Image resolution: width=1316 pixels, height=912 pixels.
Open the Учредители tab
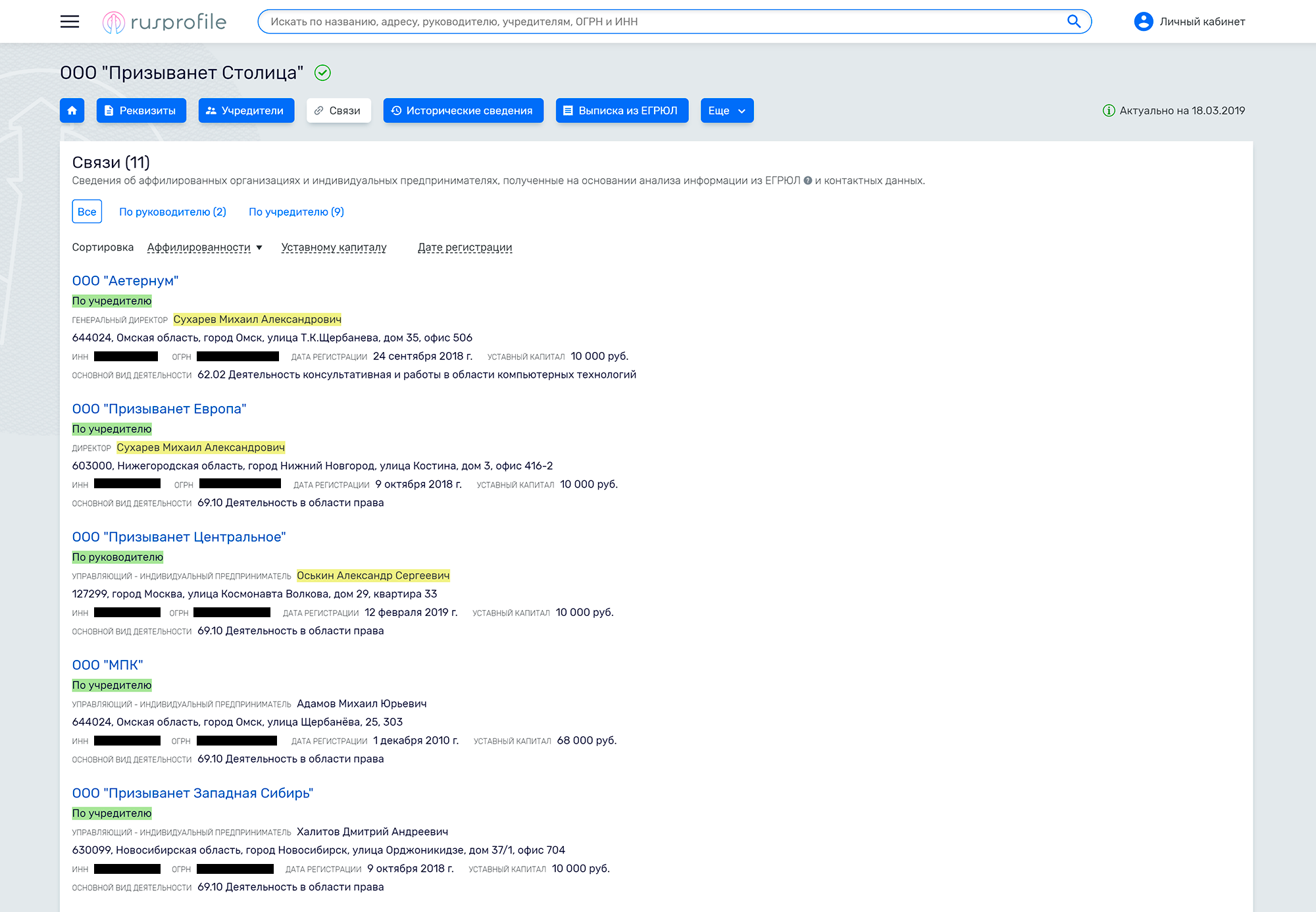coord(246,111)
